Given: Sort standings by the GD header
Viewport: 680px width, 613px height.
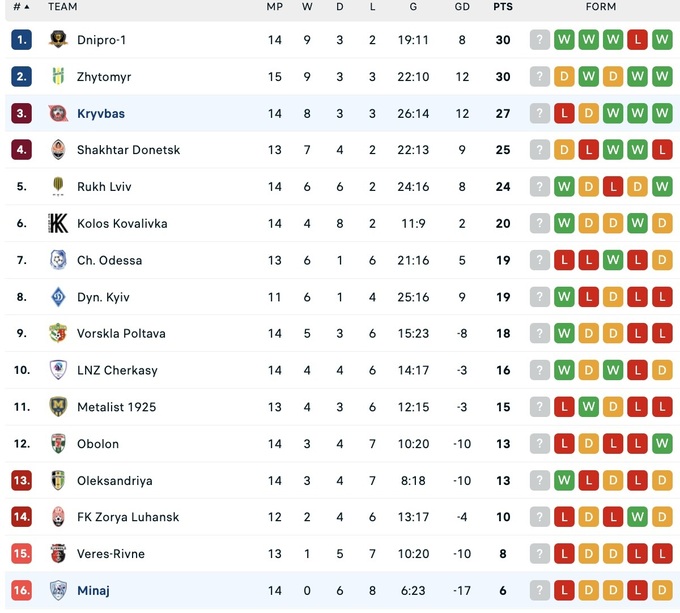Looking at the screenshot, I should point(462,7).
